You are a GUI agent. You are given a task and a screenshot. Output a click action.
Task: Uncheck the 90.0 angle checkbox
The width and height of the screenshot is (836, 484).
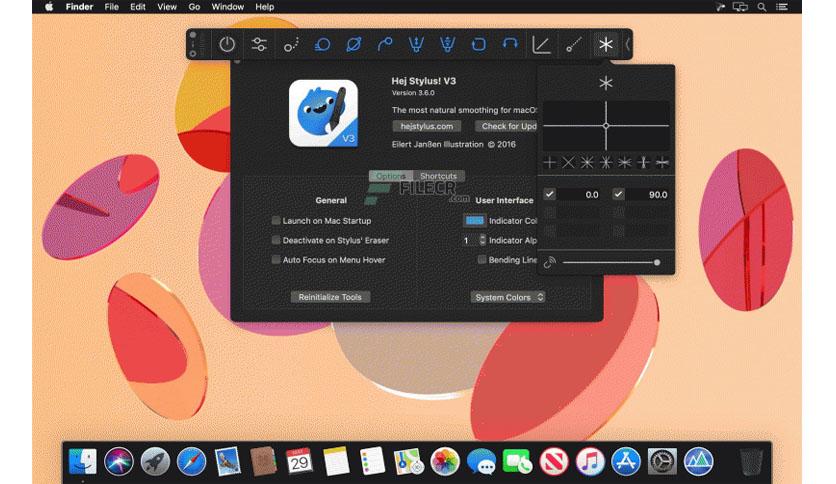pyautogui.click(x=618, y=194)
